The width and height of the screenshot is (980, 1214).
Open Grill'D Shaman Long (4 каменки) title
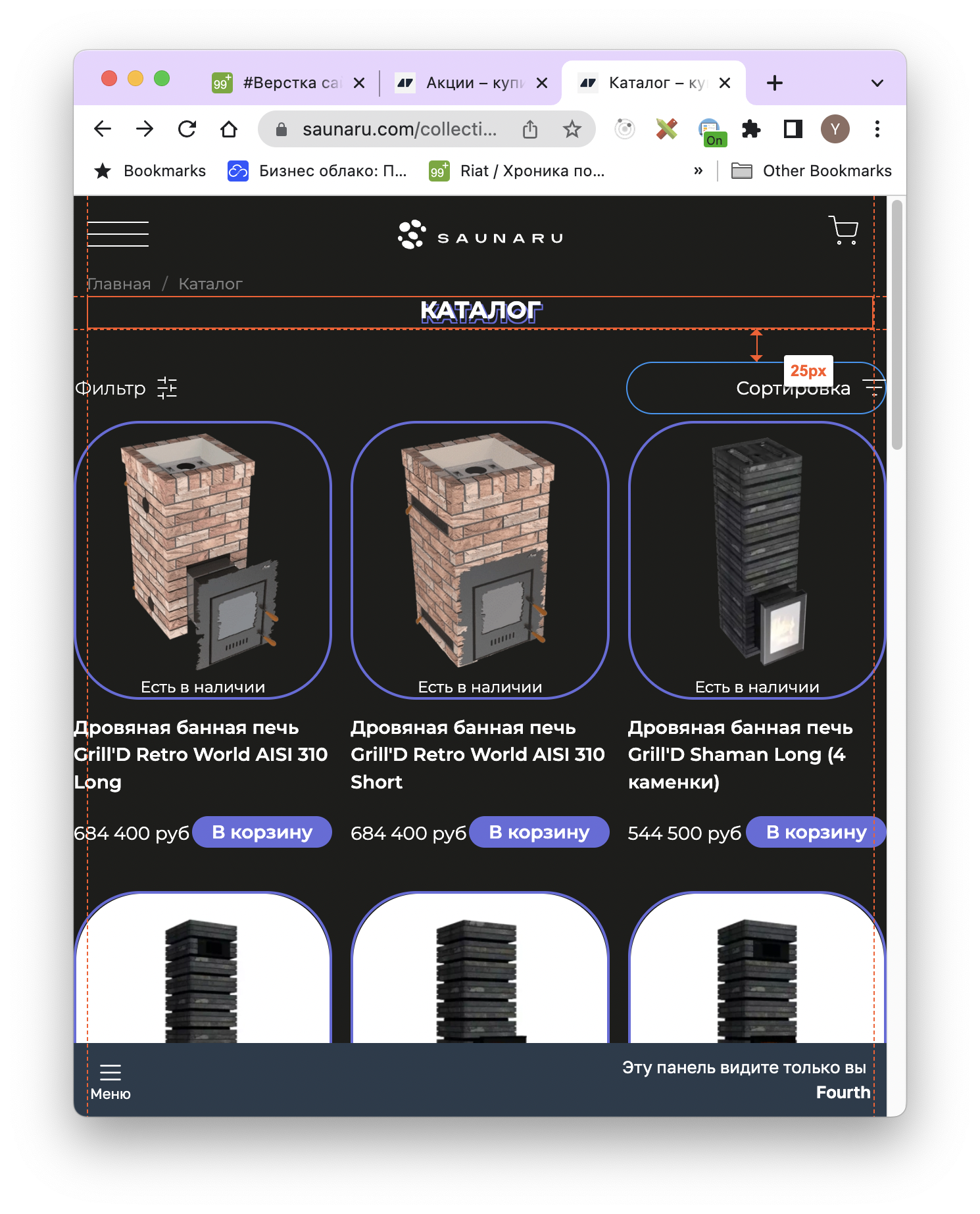click(x=741, y=755)
